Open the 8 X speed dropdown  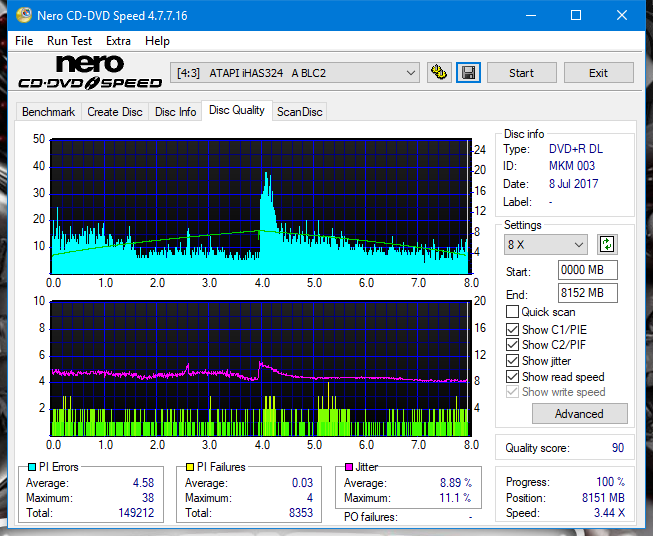[546, 244]
